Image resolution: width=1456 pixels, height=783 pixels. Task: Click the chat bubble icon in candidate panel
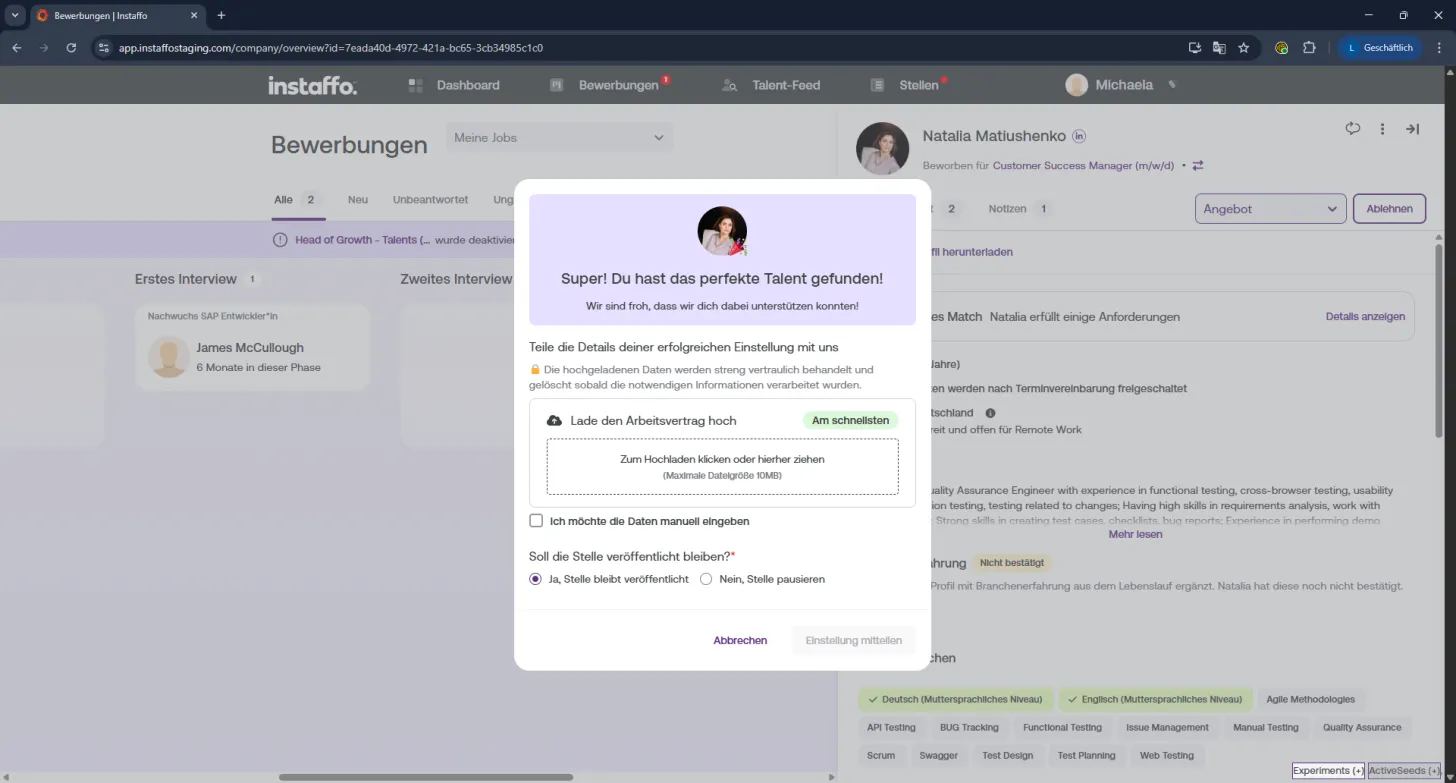[x=1353, y=128]
